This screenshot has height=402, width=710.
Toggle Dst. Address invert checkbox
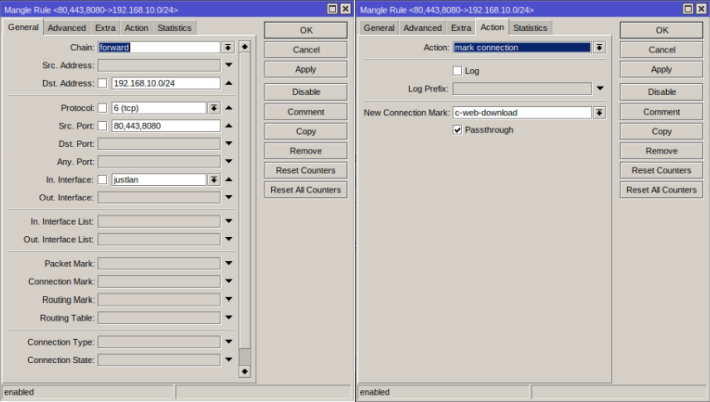[x=103, y=83]
